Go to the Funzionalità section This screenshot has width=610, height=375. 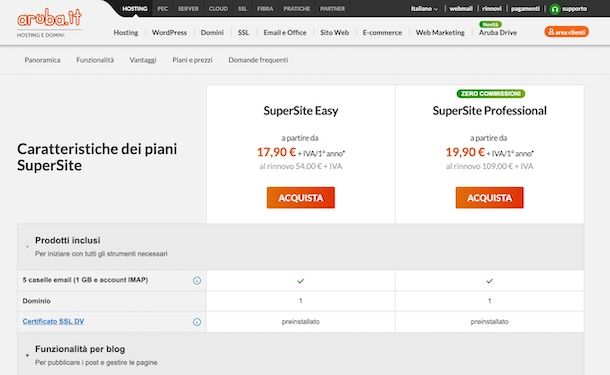(x=95, y=60)
